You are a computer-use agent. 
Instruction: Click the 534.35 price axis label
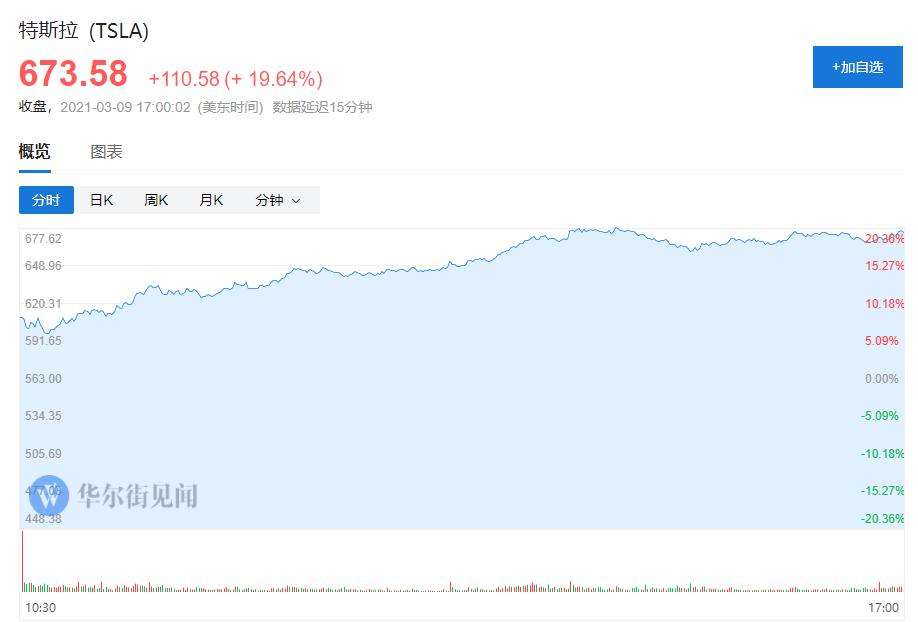(43, 415)
